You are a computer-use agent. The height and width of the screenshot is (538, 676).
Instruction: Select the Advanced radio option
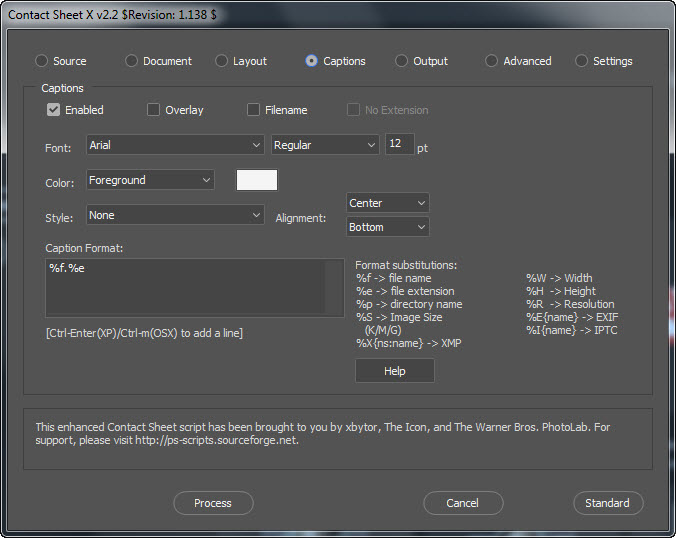[492, 61]
